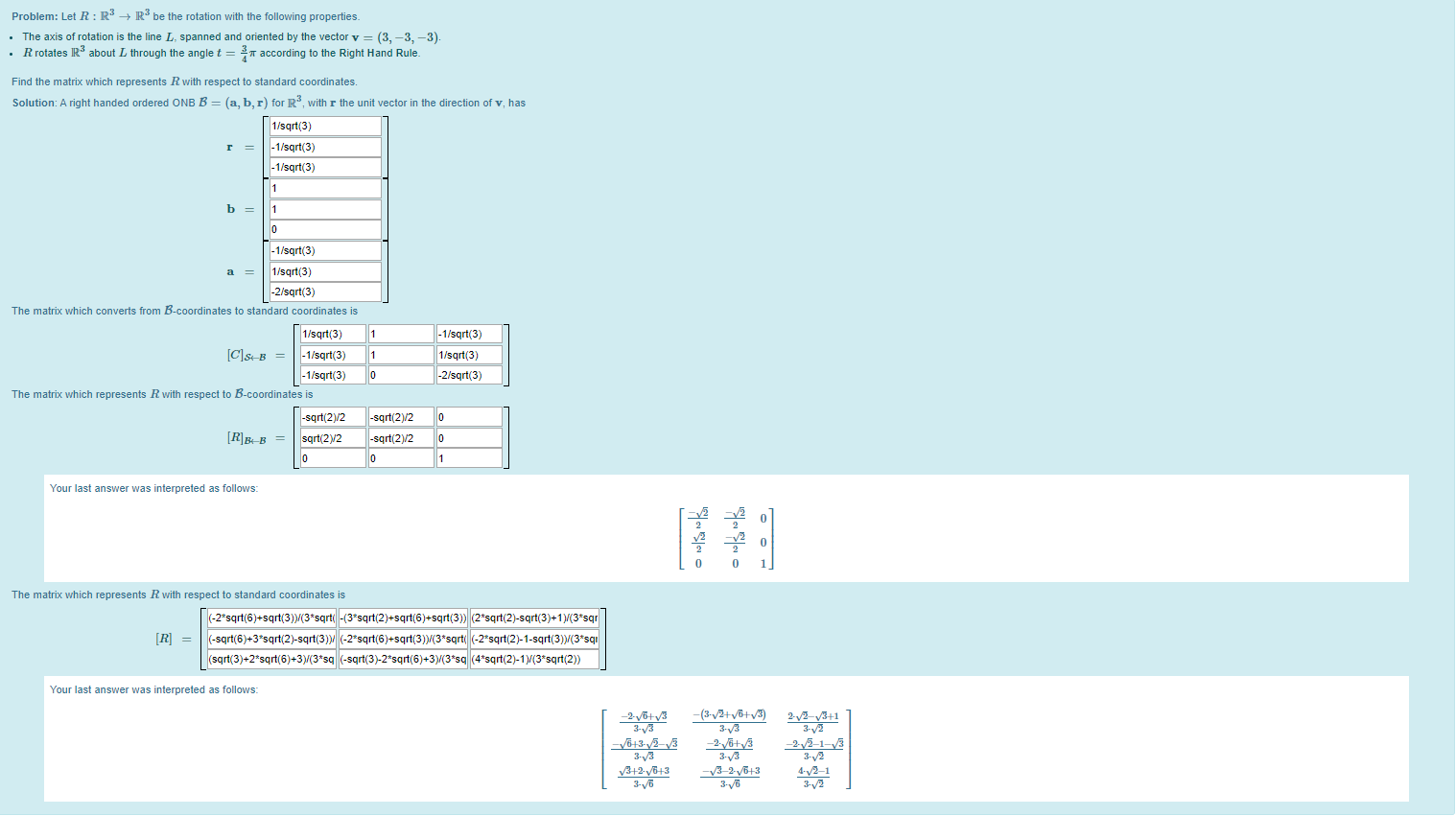Edit row 2 column 2 of the [R] B-coordinates matrix
The width and height of the screenshot is (1456, 816).
click(x=401, y=438)
